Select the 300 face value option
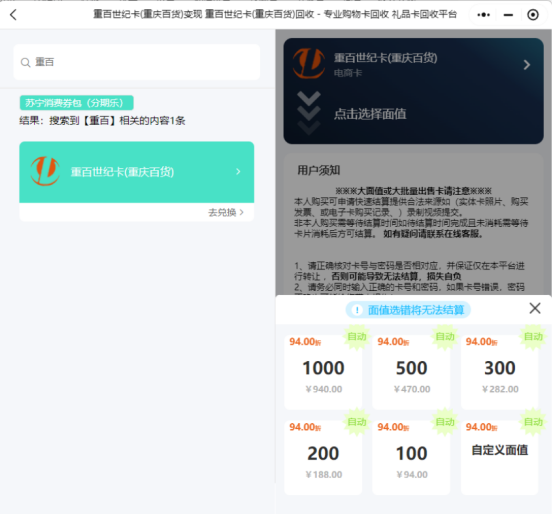Image resolution: width=554 pixels, height=515 pixels. 500,372
